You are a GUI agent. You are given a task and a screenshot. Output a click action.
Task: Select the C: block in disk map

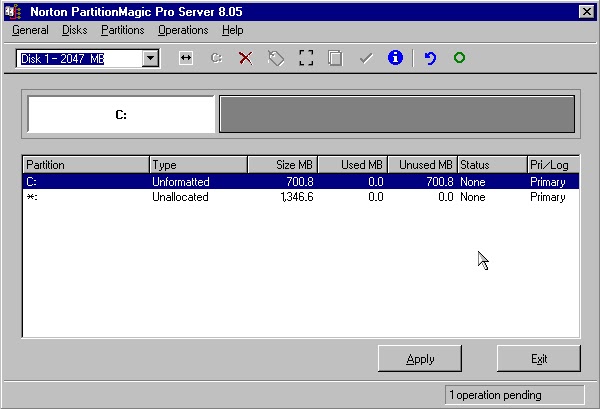coord(121,114)
